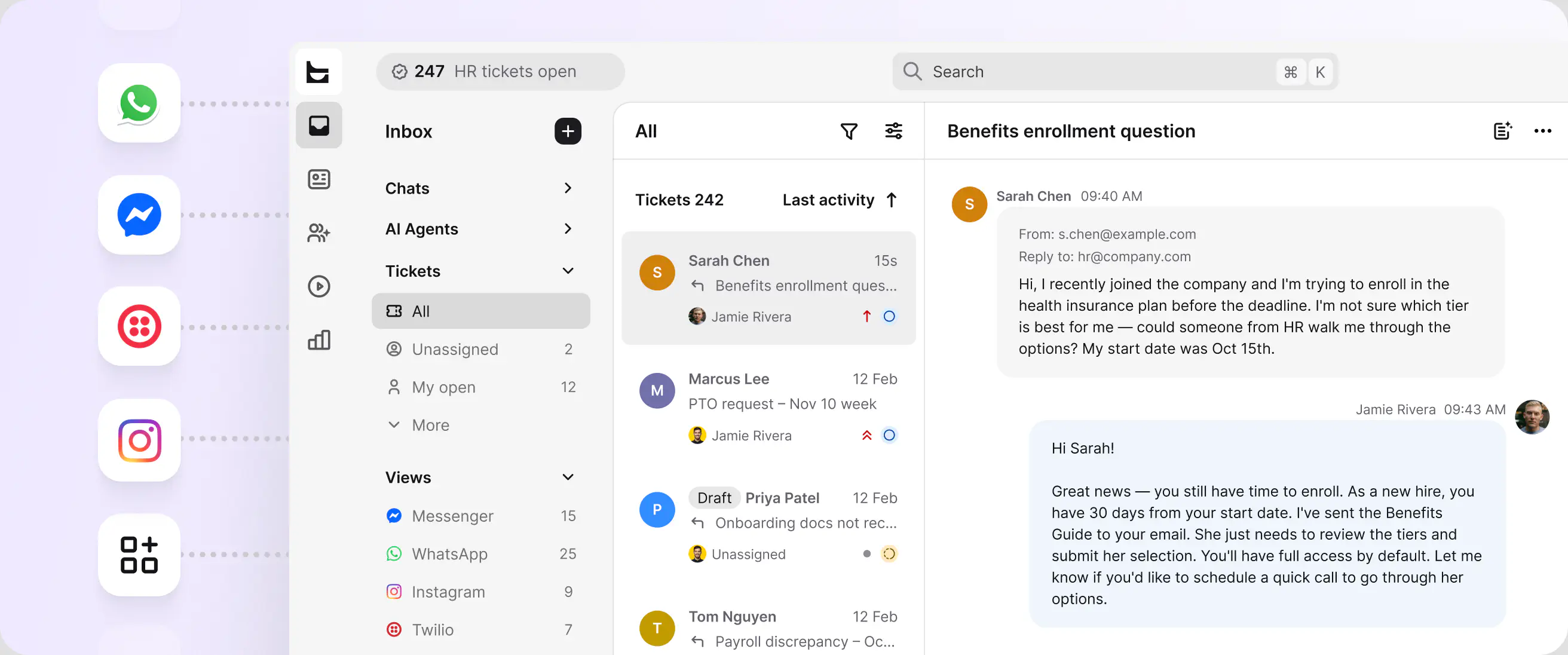The width and height of the screenshot is (1568, 655).
Task: Collapse the Tickets section chevron
Action: pos(567,271)
